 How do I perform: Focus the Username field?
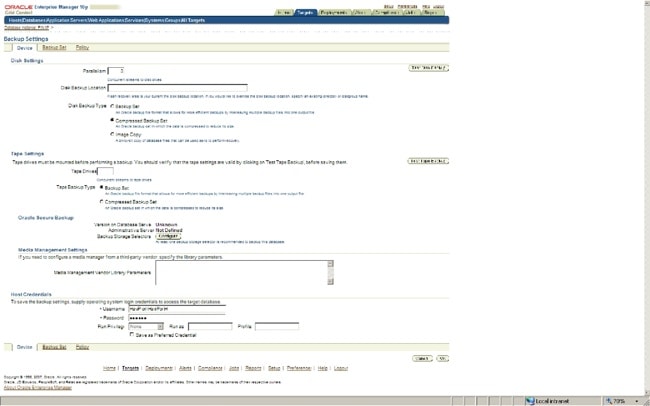tap(177, 309)
